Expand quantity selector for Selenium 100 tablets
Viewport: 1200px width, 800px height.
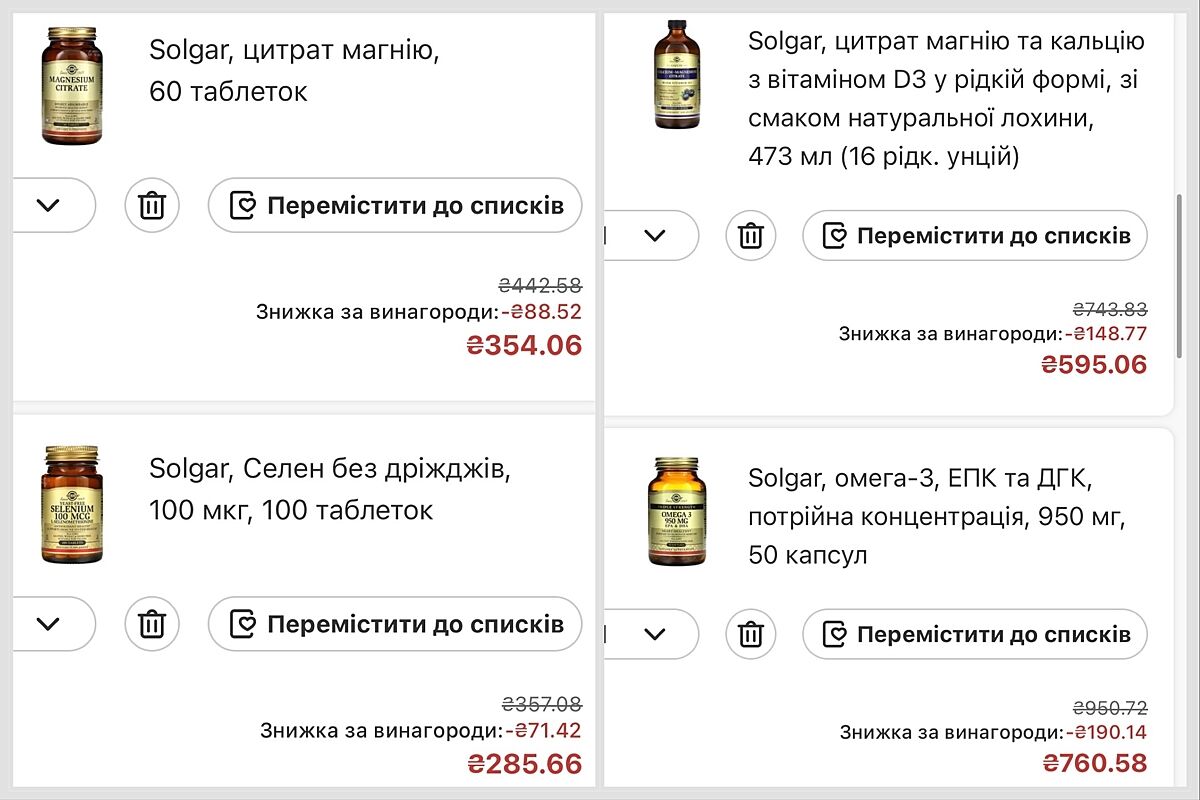[48, 625]
